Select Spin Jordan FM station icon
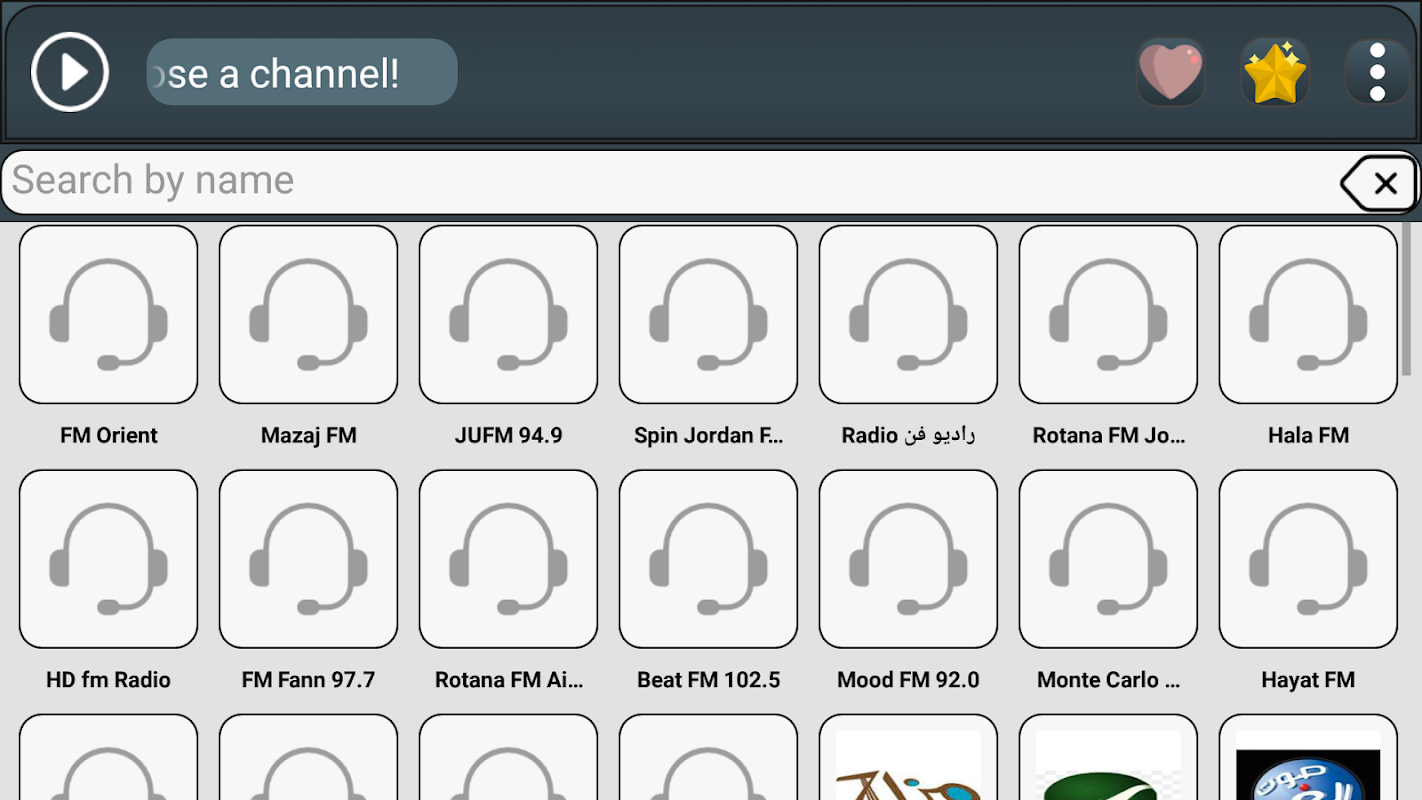Viewport: 1422px width, 800px height. coord(708,314)
